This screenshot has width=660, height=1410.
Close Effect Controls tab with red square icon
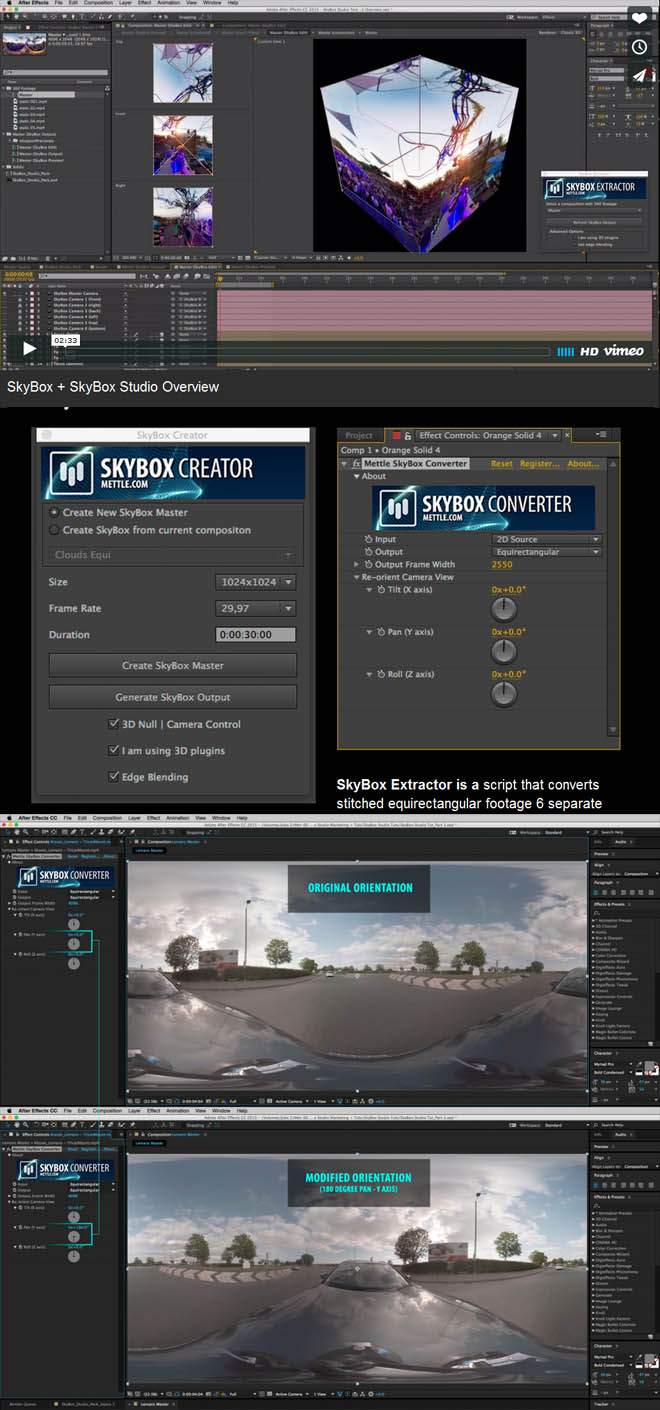(x=395, y=436)
